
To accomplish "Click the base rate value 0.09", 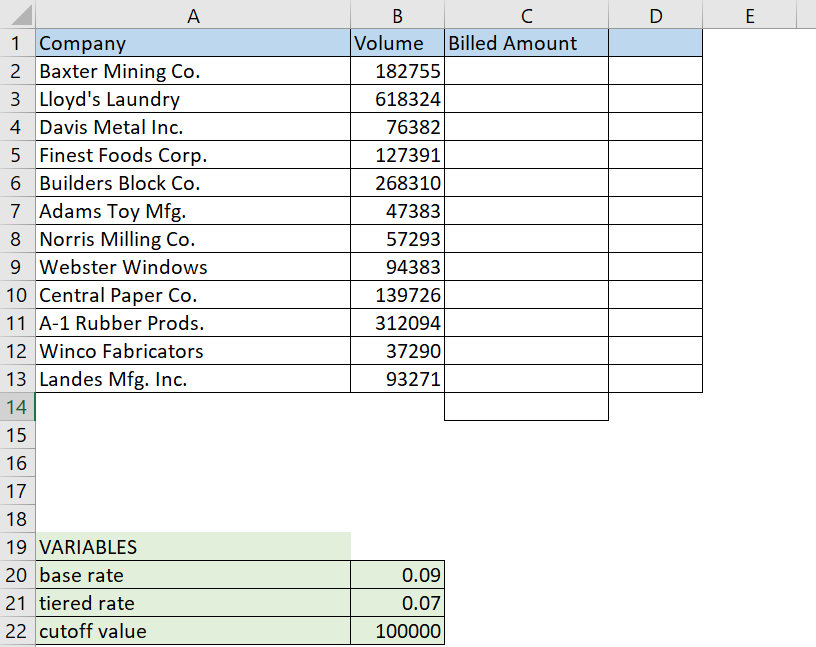I will tap(397, 575).
